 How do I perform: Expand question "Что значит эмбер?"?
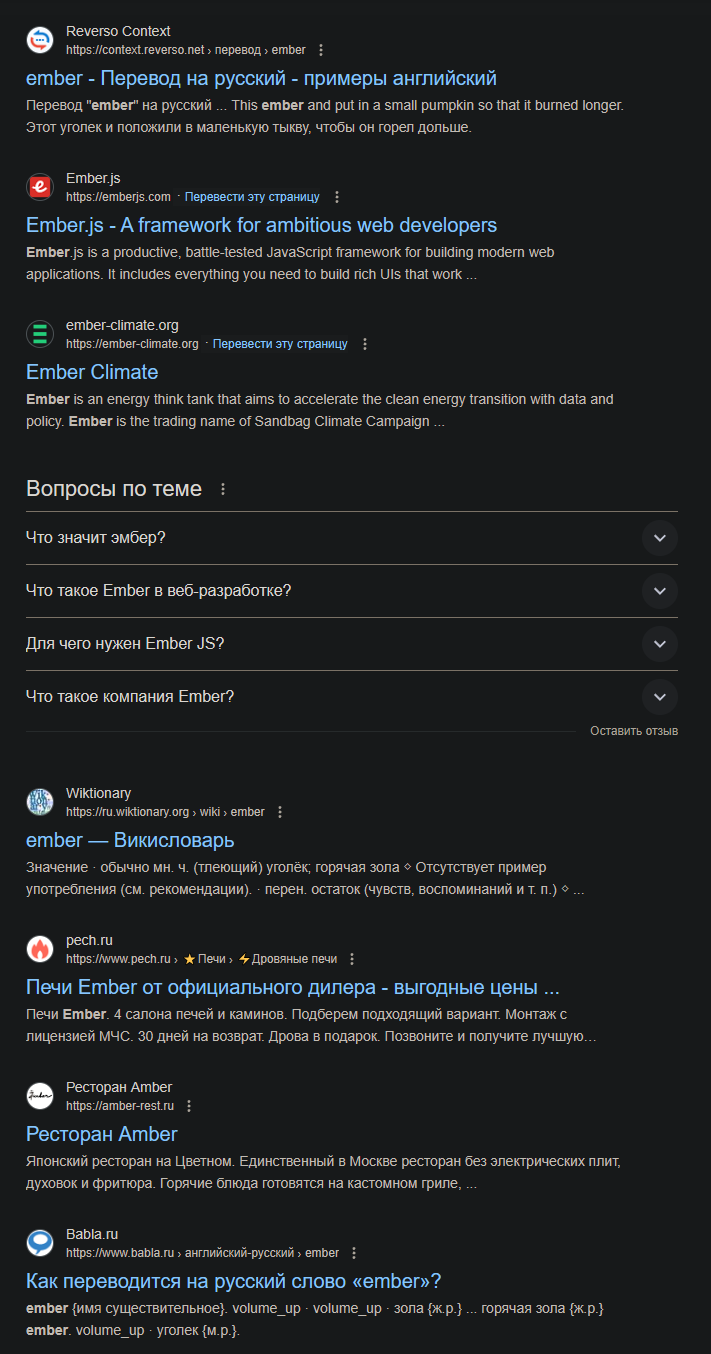pyautogui.click(x=659, y=538)
